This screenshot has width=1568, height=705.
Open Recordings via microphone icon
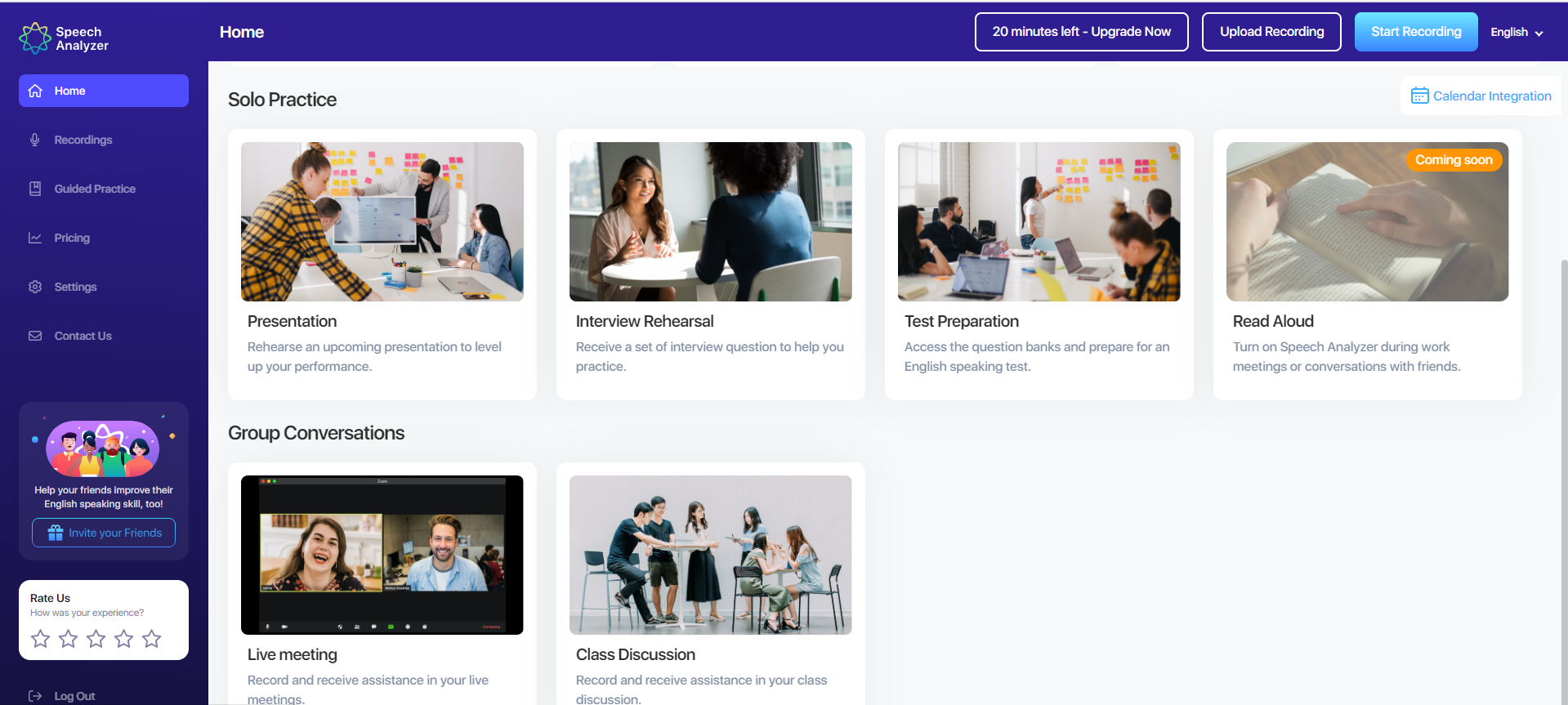point(35,140)
